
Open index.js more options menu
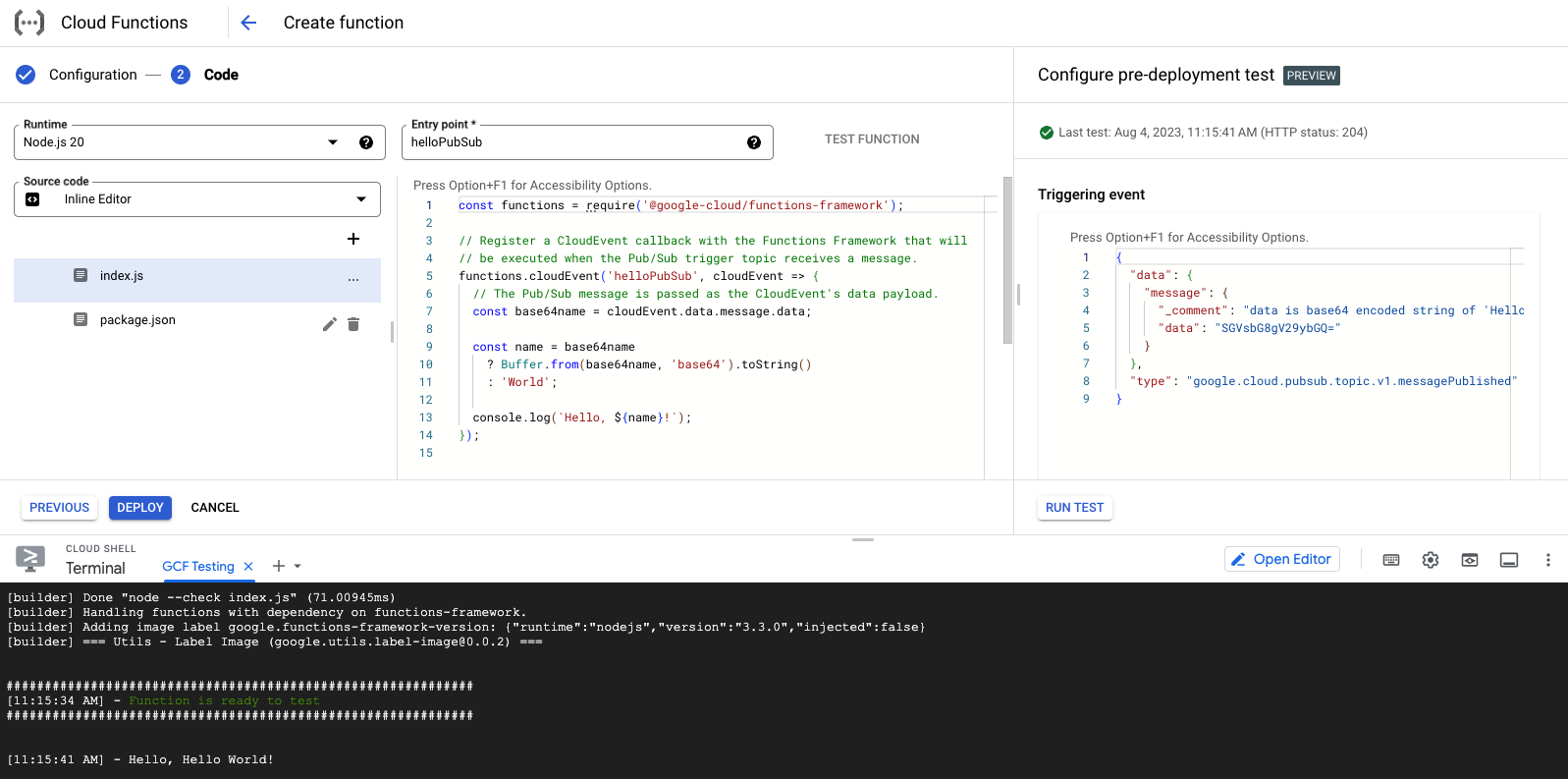[x=353, y=280]
